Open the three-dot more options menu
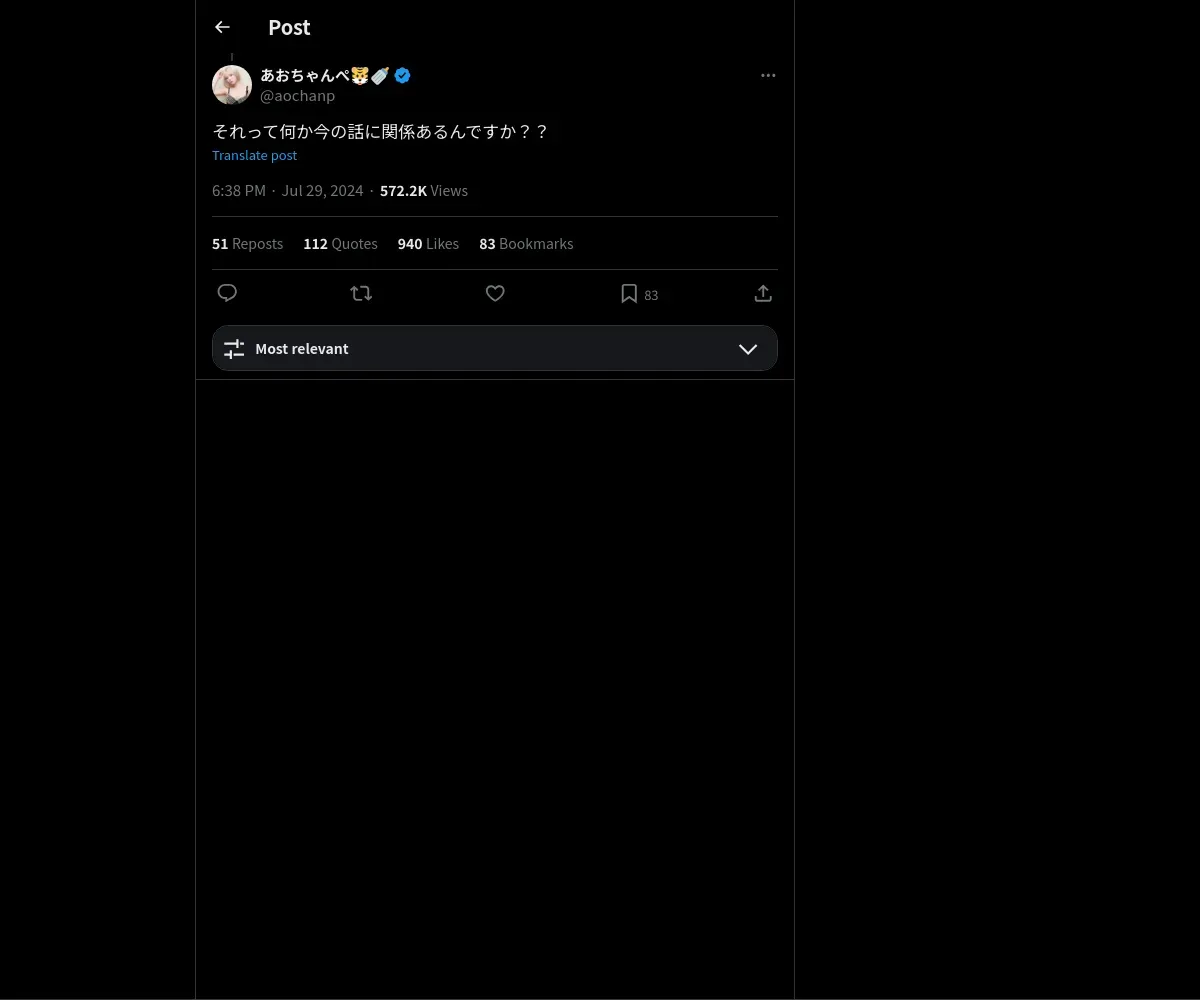This screenshot has height=1000, width=1200. tap(768, 76)
